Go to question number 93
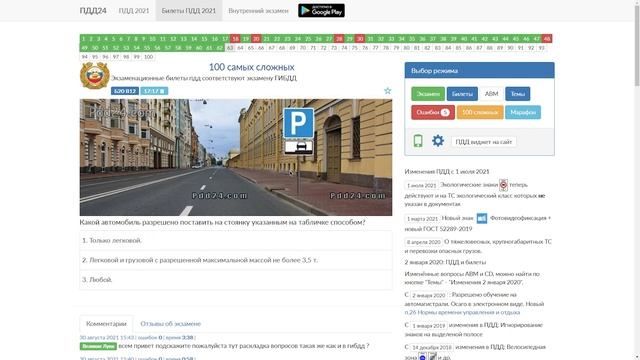 [542, 48]
